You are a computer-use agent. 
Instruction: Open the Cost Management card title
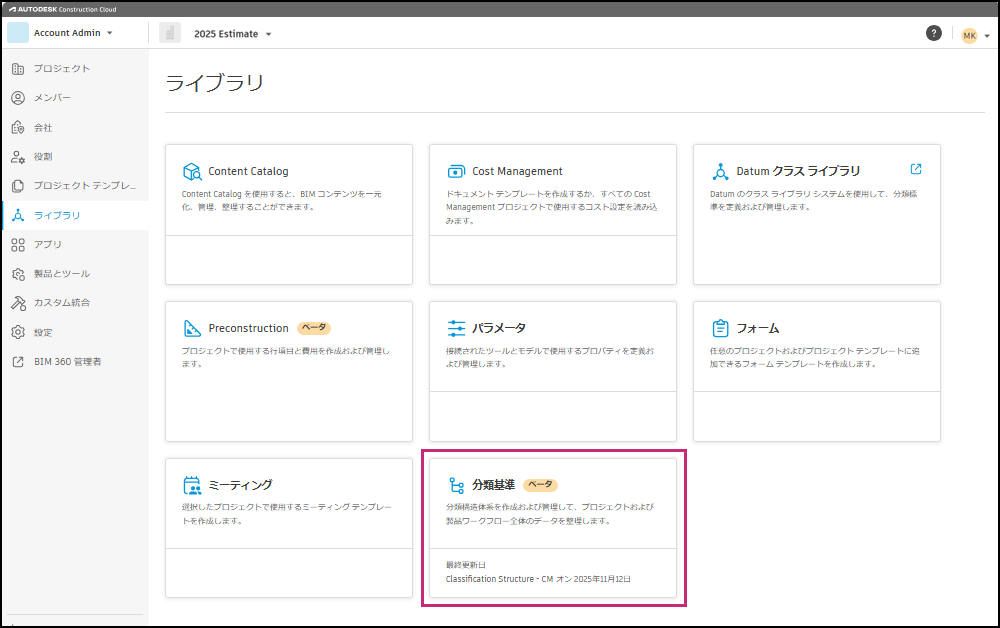click(517, 172)
